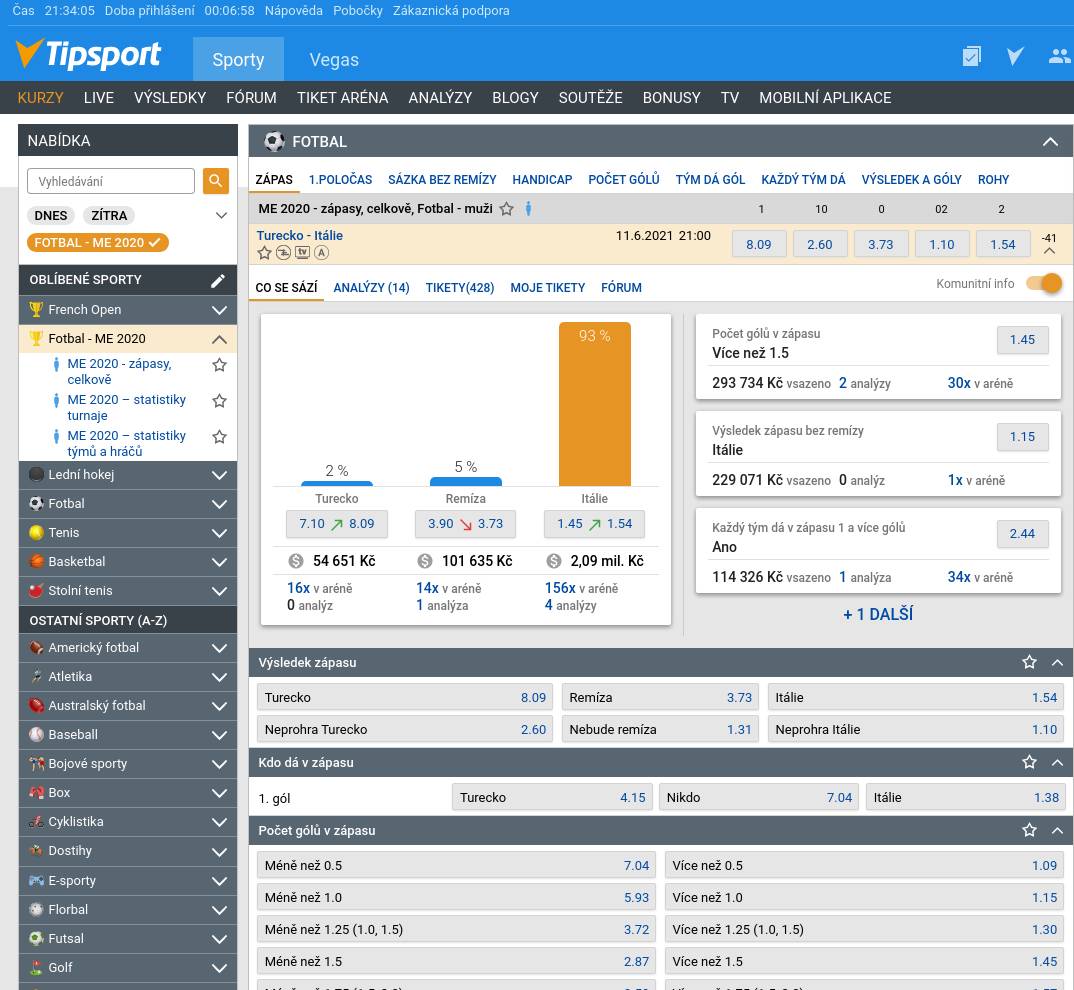
Task: Open VÝSLEDKY in main navigation
Action: click(170, 98)
